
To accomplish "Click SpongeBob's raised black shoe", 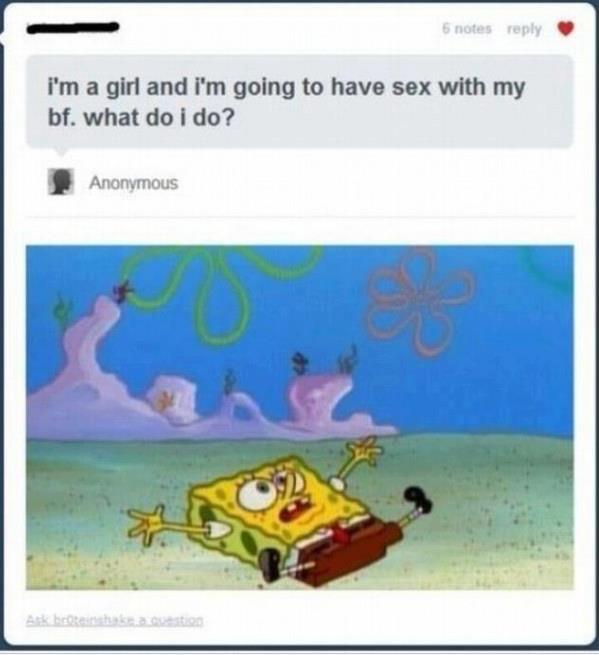I will point(418,498).
